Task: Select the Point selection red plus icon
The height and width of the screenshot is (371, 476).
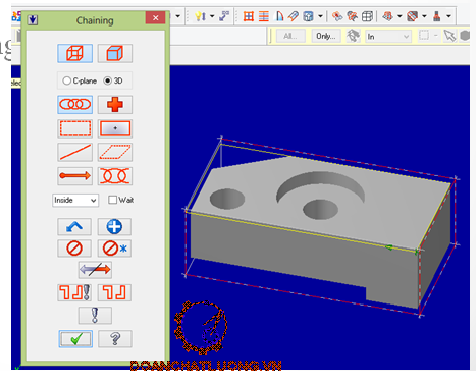Action: (115, 105)
